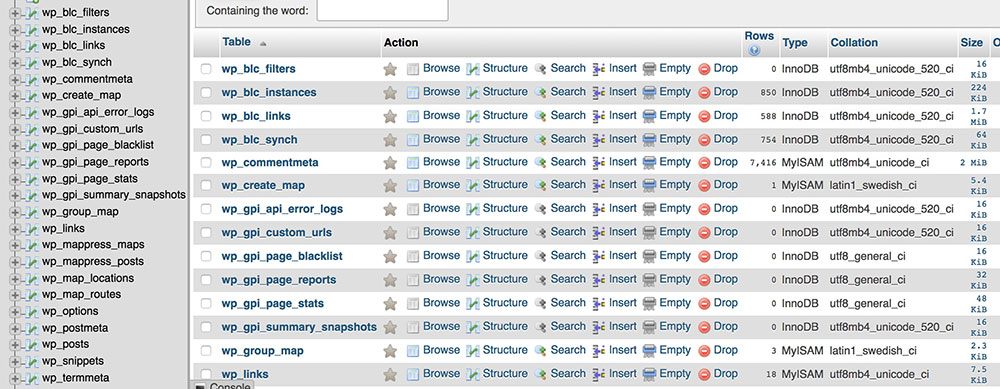1000x389 pixels.
Task: Open Structure icon for wp_blc_links
Action: click(x=473, y=116)
